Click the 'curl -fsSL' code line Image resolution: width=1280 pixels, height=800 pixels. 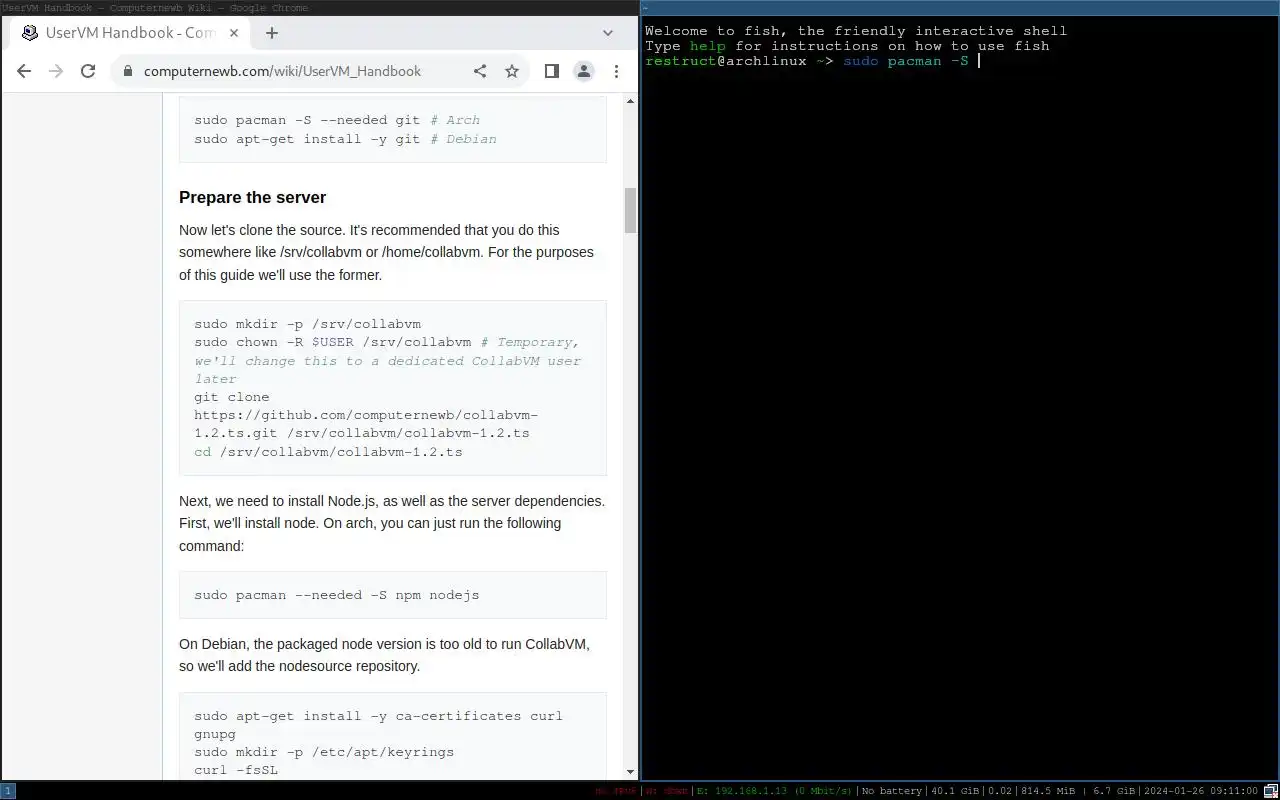click(236, 770)
